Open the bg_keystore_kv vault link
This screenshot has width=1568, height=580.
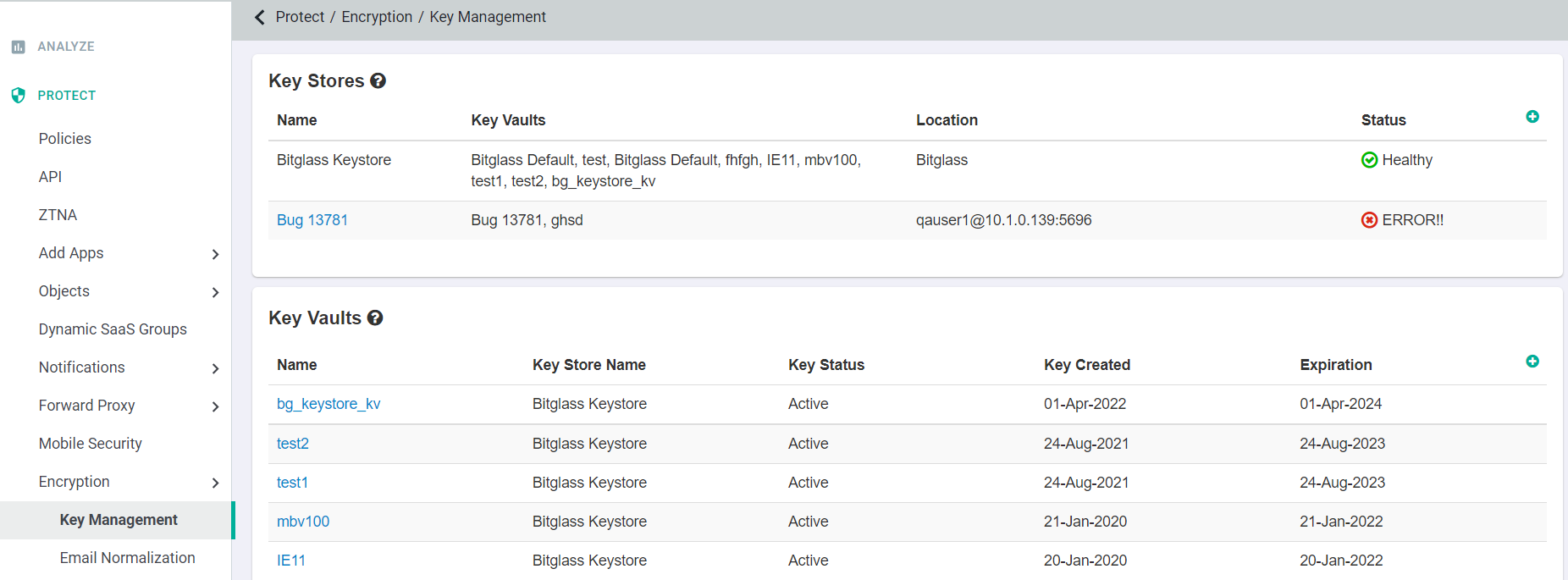click(329, 404)
